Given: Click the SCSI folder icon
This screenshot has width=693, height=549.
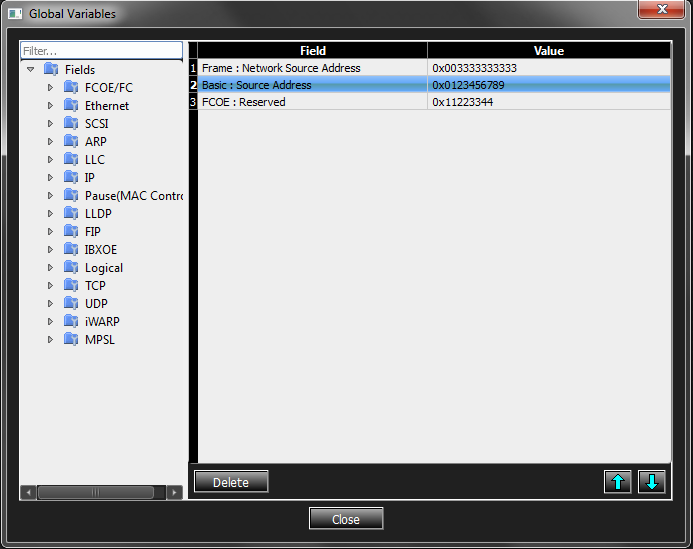Looking at the screenshot, I should 71,123.
